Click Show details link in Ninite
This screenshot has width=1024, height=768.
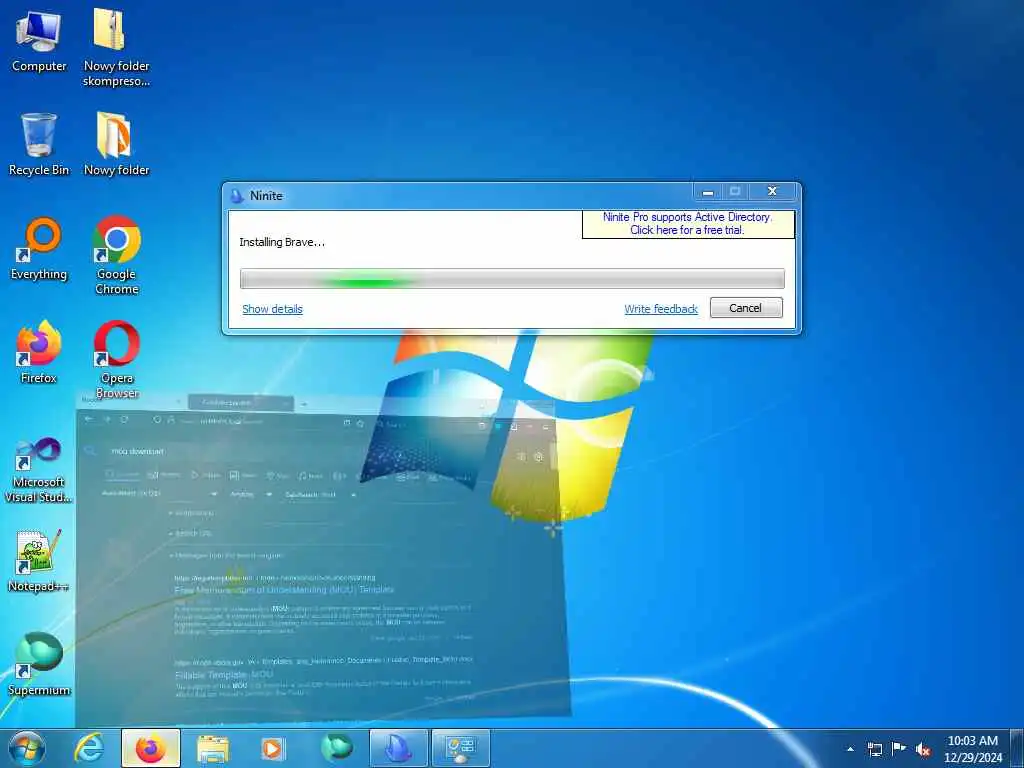[x=272, y=309]
